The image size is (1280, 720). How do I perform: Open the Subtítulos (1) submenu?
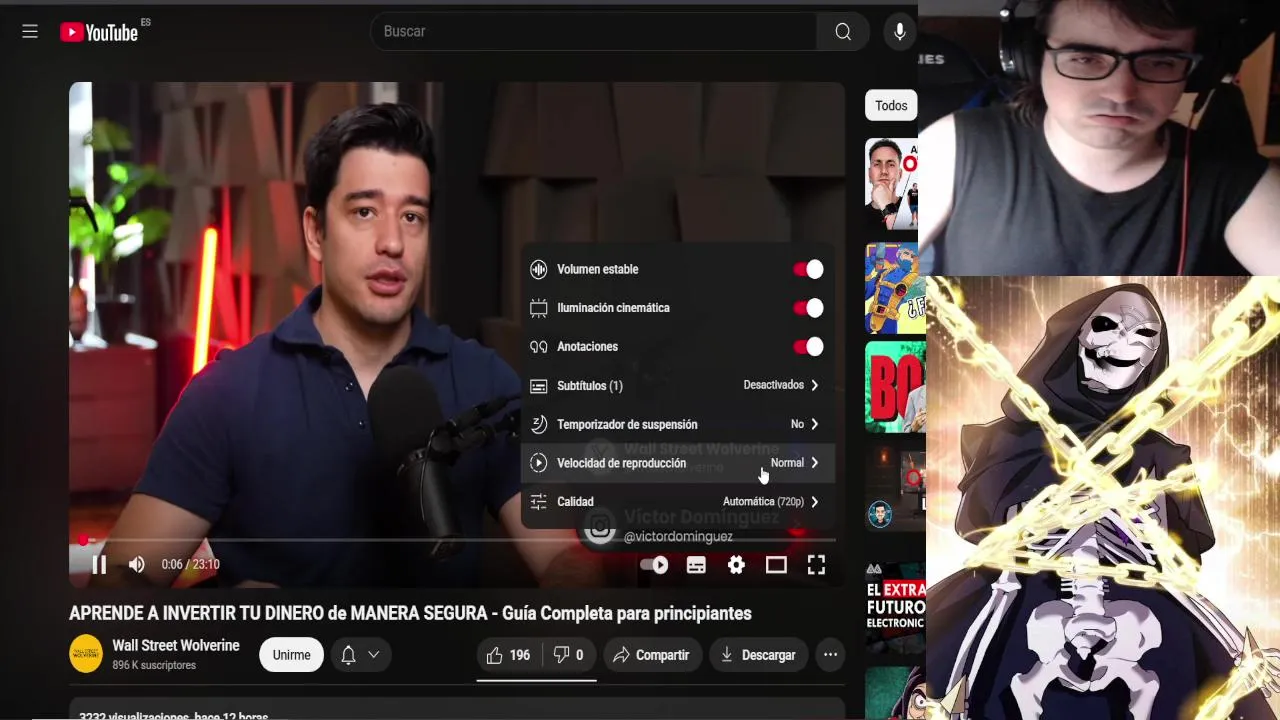point(677,386)
